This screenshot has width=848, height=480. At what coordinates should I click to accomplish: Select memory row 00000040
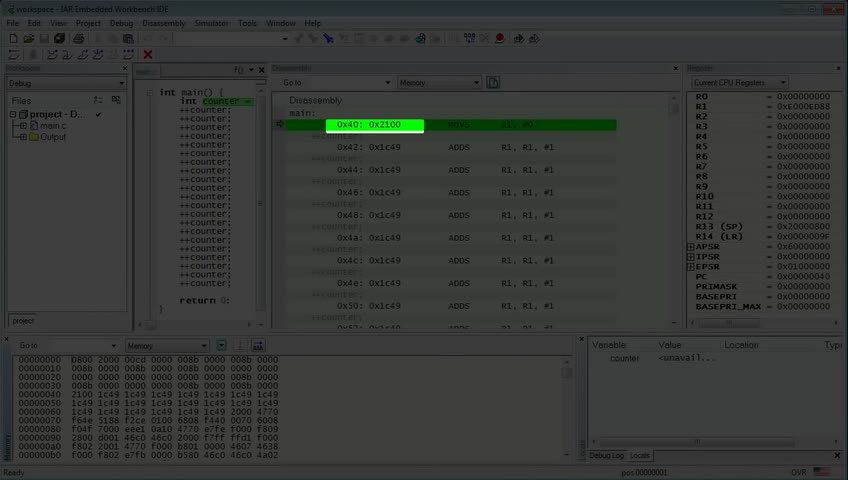(x=148, y=395)
